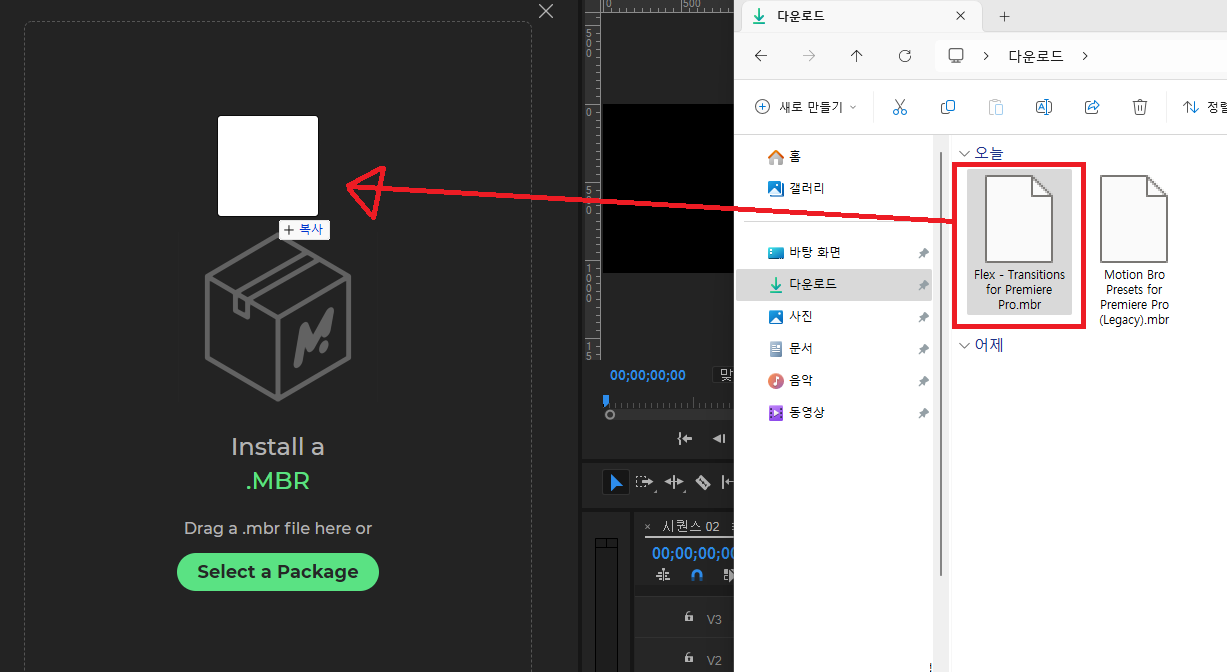This screenshot has width=1227, height=672.
Task: Click the Go to In point control
Action: (x=685, y=438)
